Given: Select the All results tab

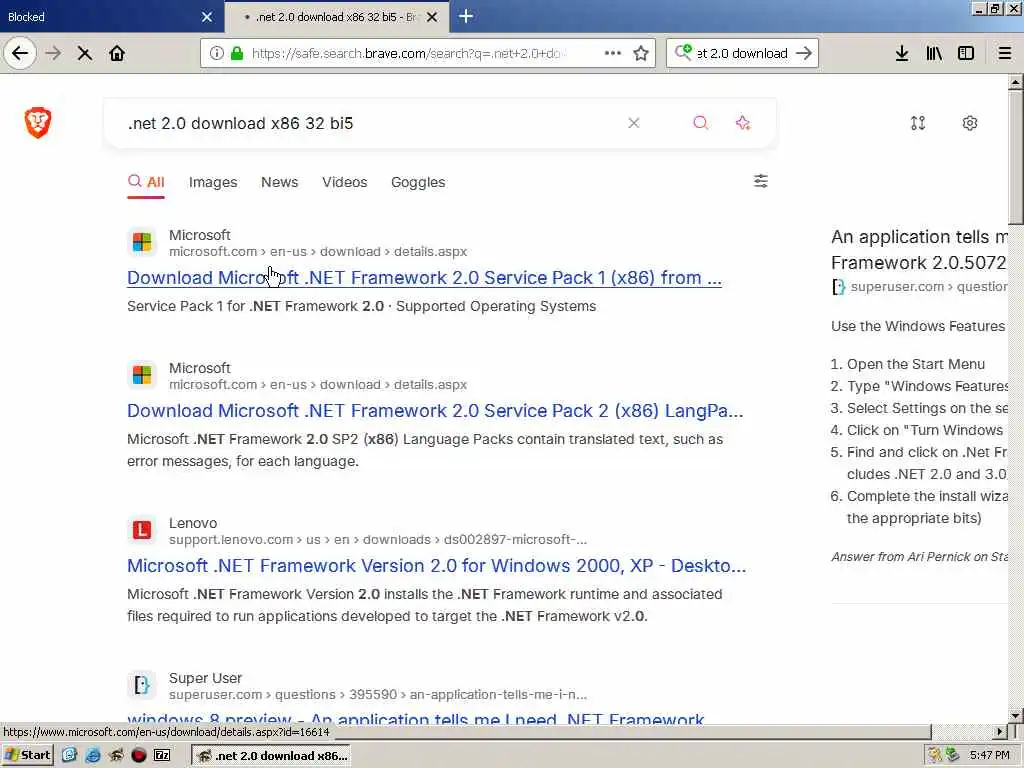Looking at the screenshot, I should 146,182.
